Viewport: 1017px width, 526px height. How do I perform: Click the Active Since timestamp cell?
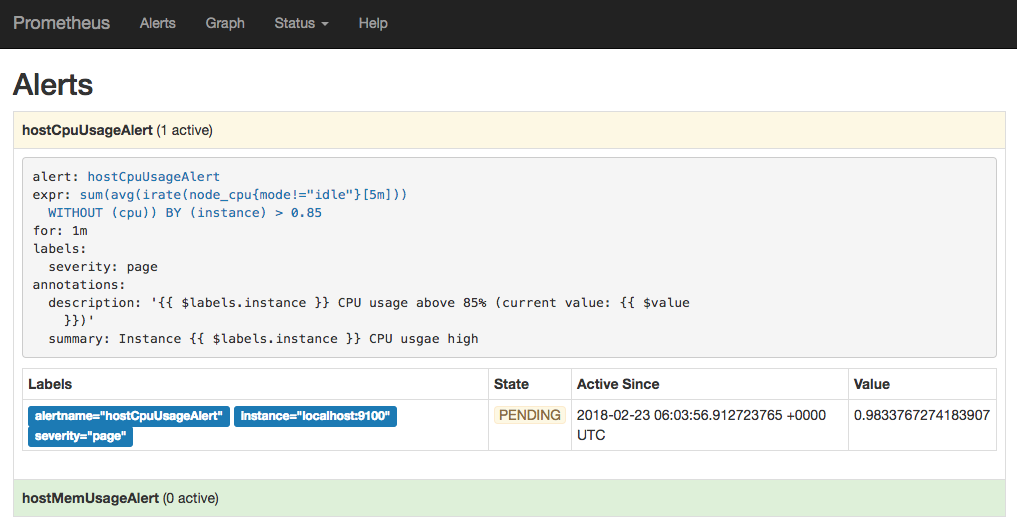pyautogui.click(x=701, y=424)
